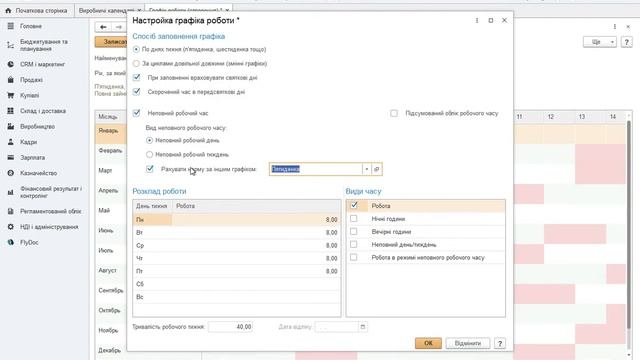Screen dimensions: 640x360
Task: Select Неповний робочий тиждень radio
Action: (x=149, y=155)
